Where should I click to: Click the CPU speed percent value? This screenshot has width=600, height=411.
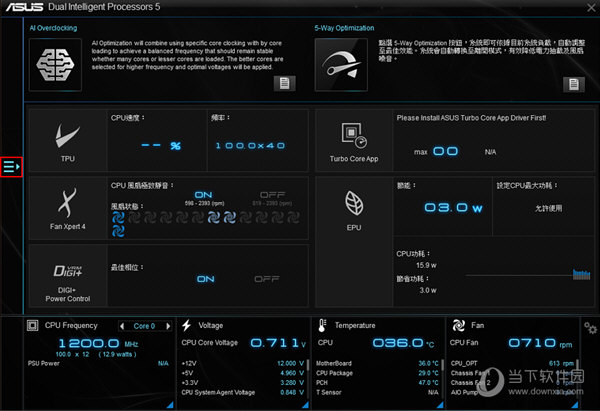161,146
